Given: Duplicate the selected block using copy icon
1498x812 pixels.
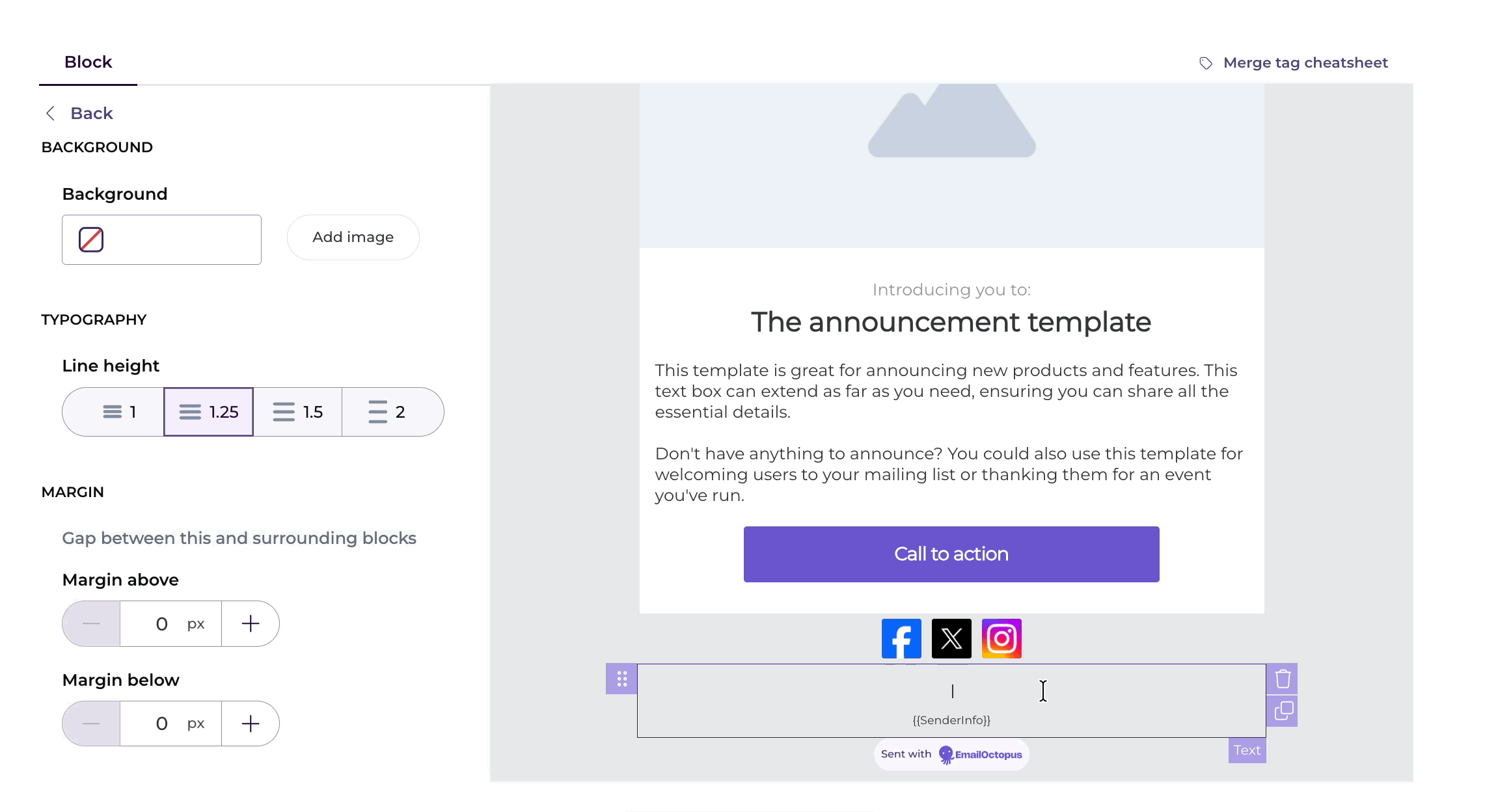Looking at the screenshot, I should pyautogui.click(x=1282, y=710).
